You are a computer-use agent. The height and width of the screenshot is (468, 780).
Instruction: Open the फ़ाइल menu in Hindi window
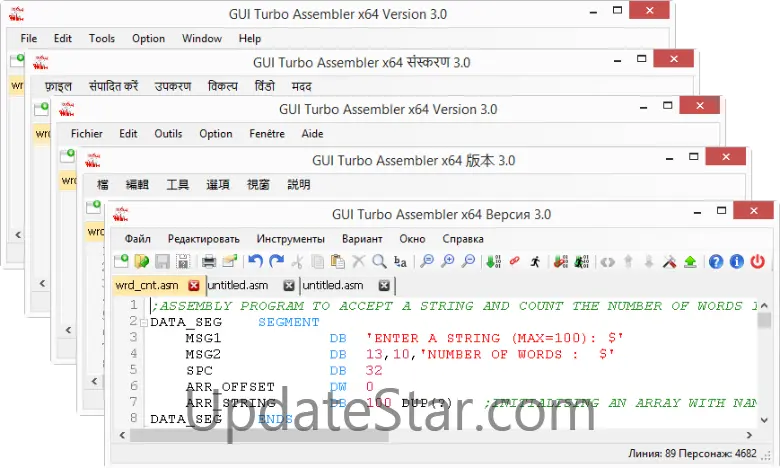pos(59,87)
